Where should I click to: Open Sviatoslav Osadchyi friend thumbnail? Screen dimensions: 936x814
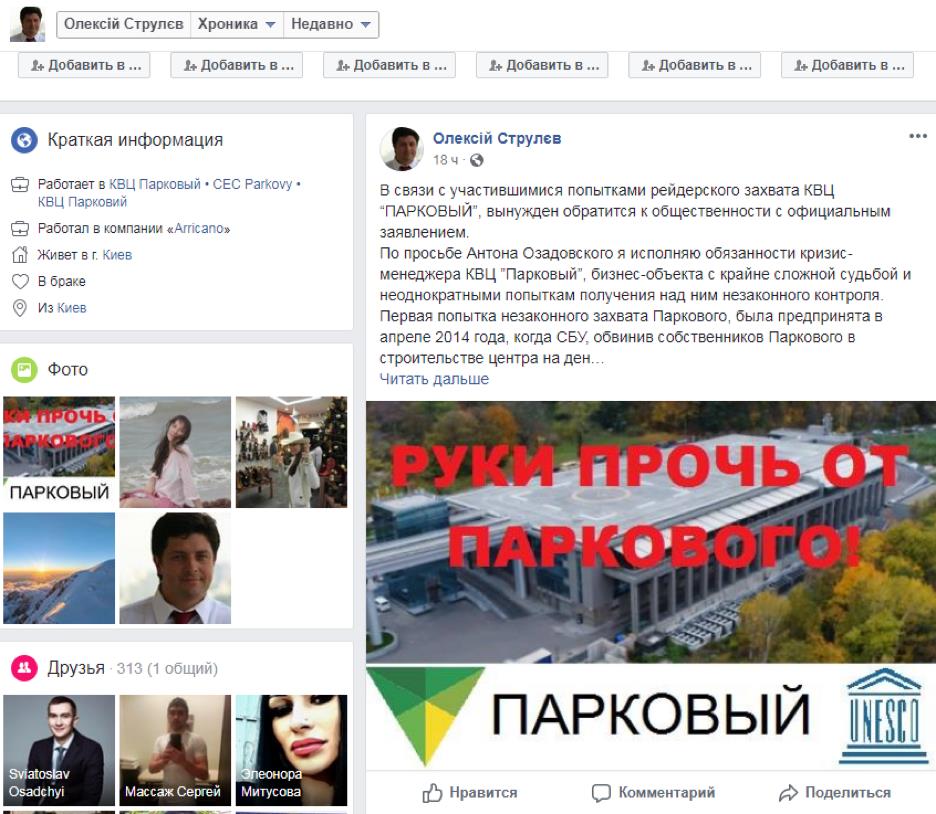click(x=58, y=750)
